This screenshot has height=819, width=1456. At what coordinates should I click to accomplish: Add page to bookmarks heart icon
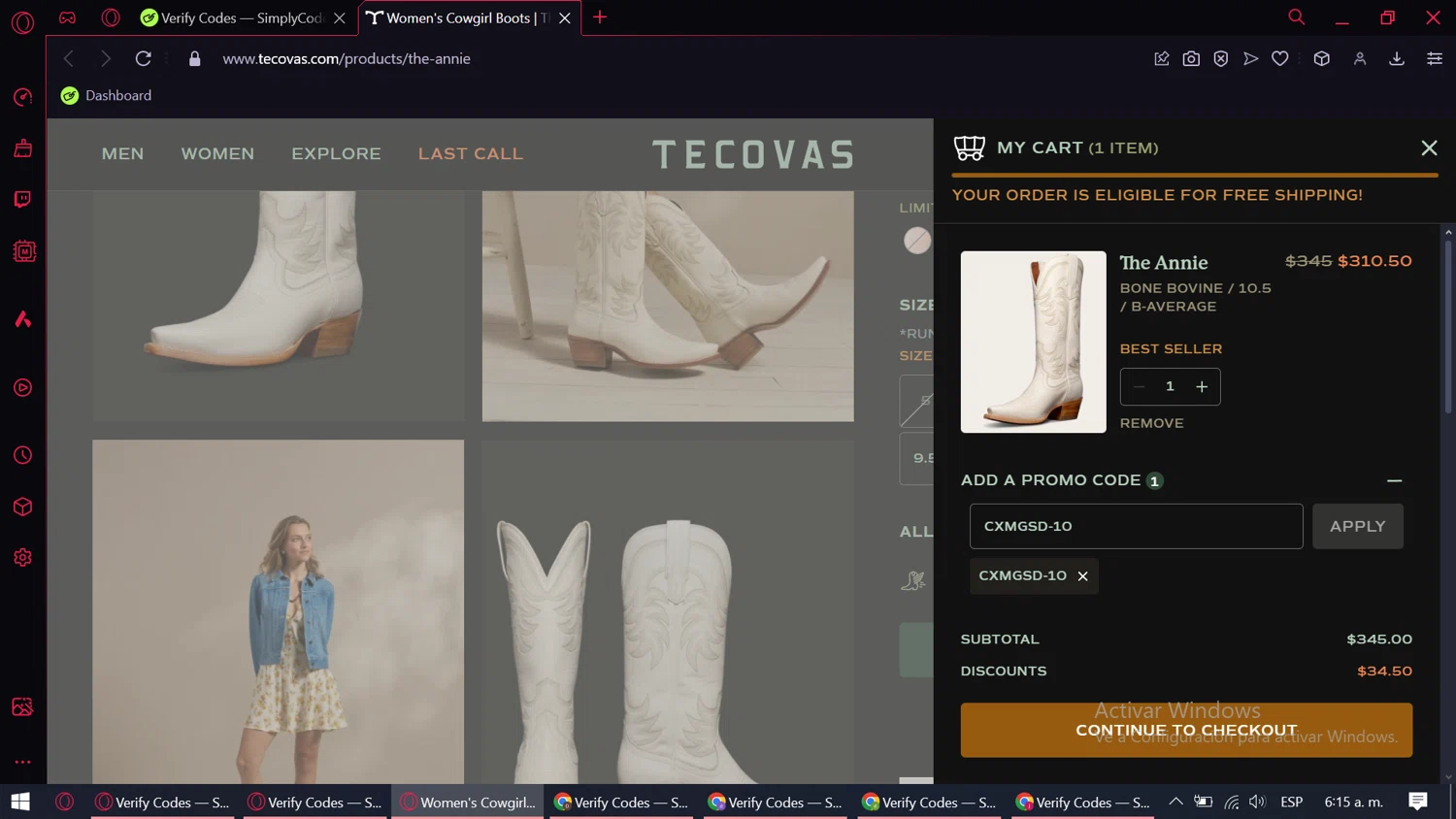click(x=1280, y=58)
